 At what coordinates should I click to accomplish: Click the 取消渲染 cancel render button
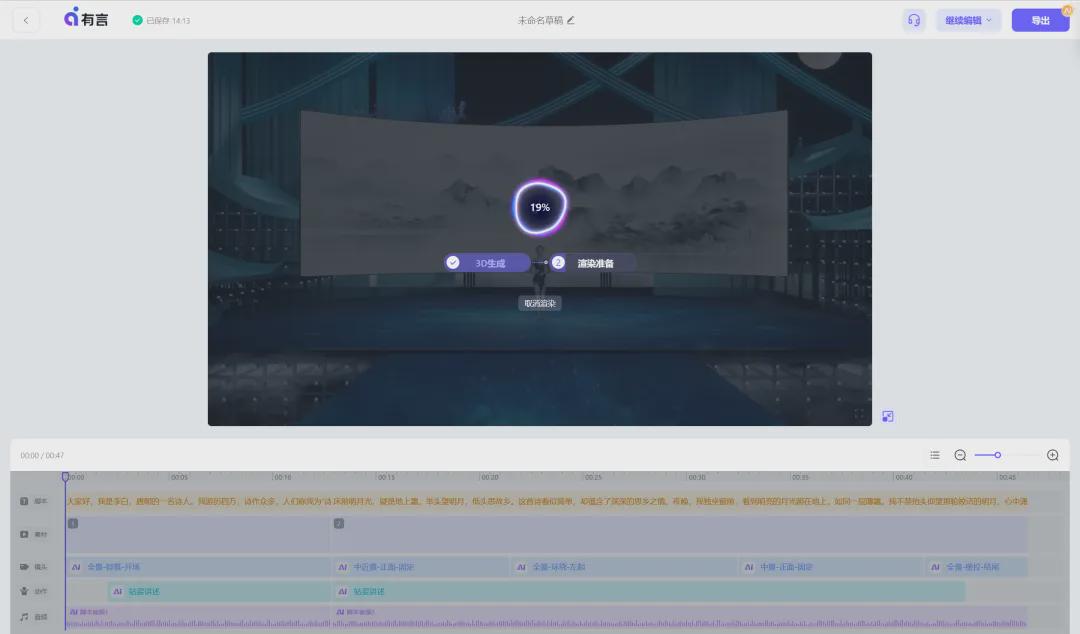[539, 303]
